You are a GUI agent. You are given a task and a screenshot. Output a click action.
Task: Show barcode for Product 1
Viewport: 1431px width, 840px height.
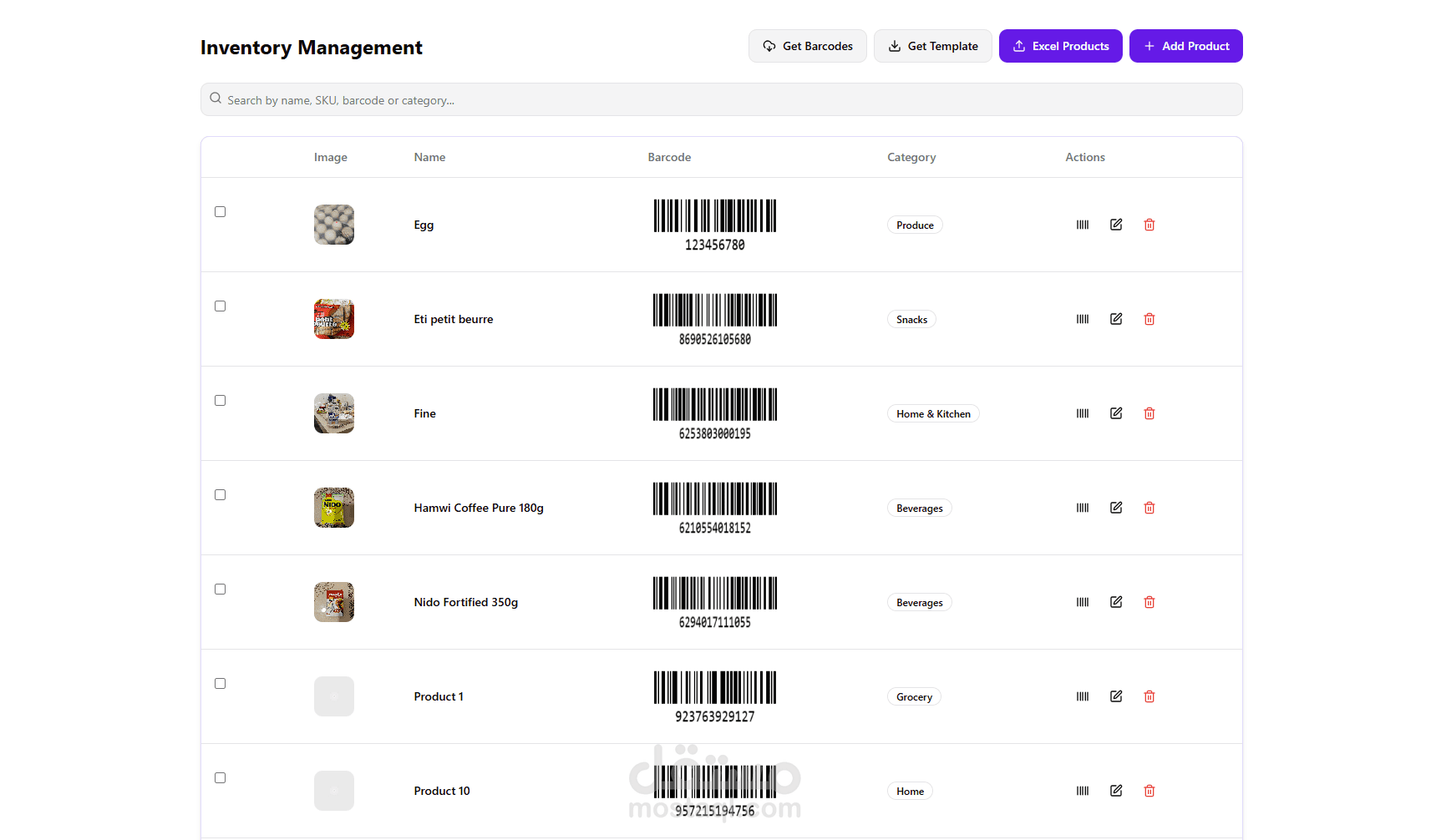[1083, 696]
